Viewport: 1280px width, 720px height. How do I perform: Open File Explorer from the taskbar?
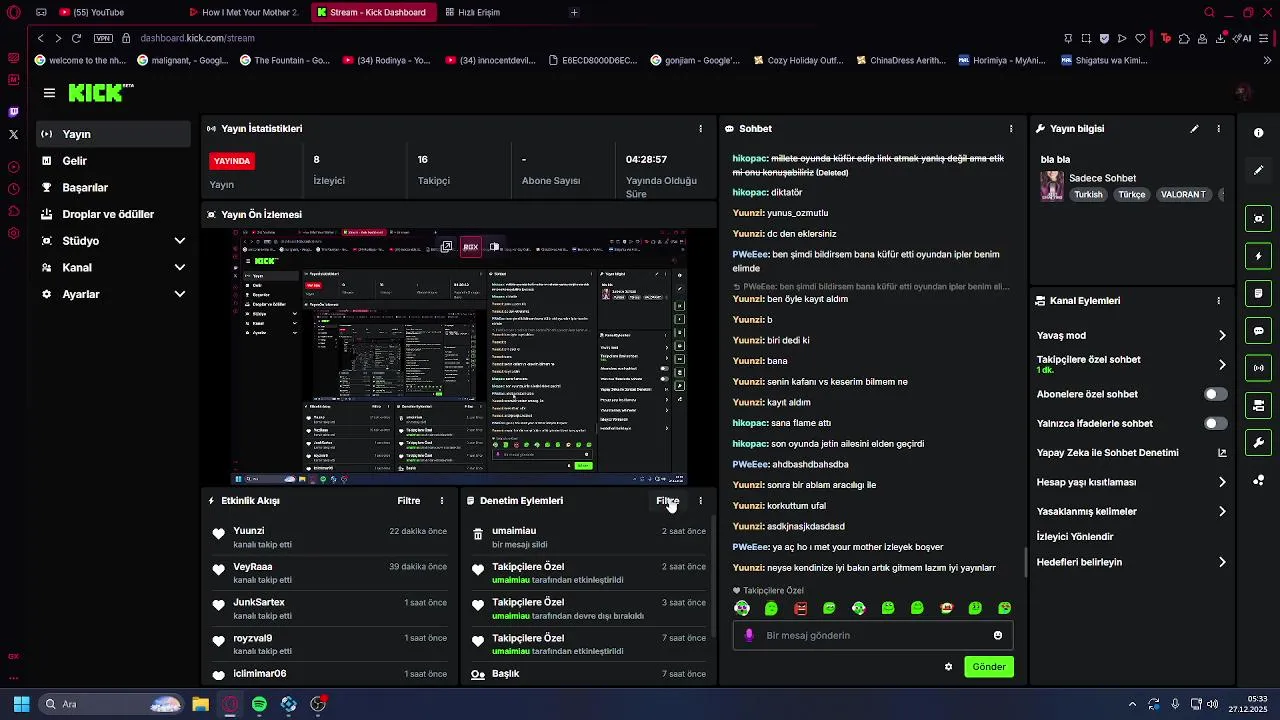point(200,705)
